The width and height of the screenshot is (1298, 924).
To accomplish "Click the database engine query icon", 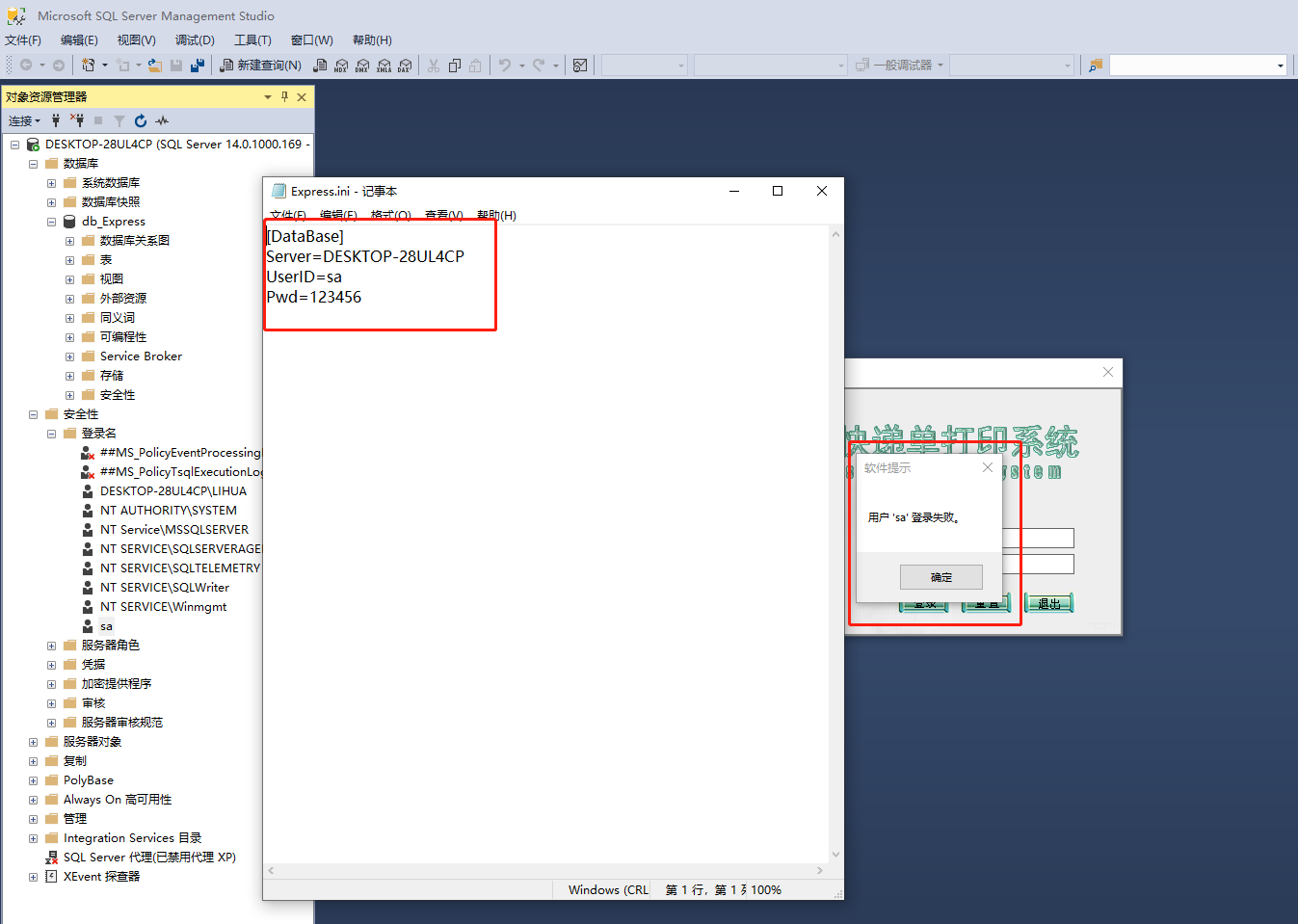I will (x=321, y=66).
